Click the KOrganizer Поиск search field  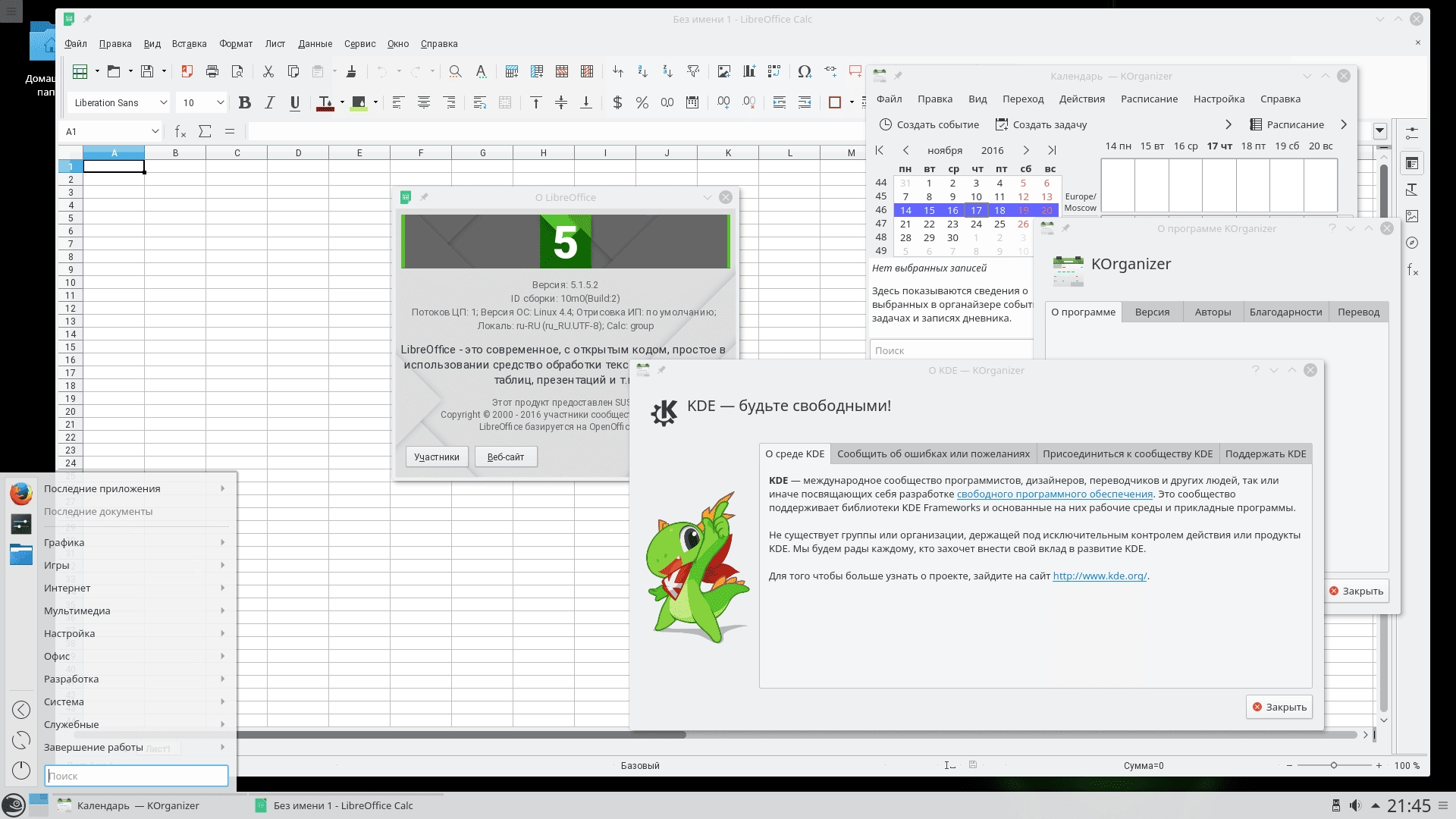951,350
